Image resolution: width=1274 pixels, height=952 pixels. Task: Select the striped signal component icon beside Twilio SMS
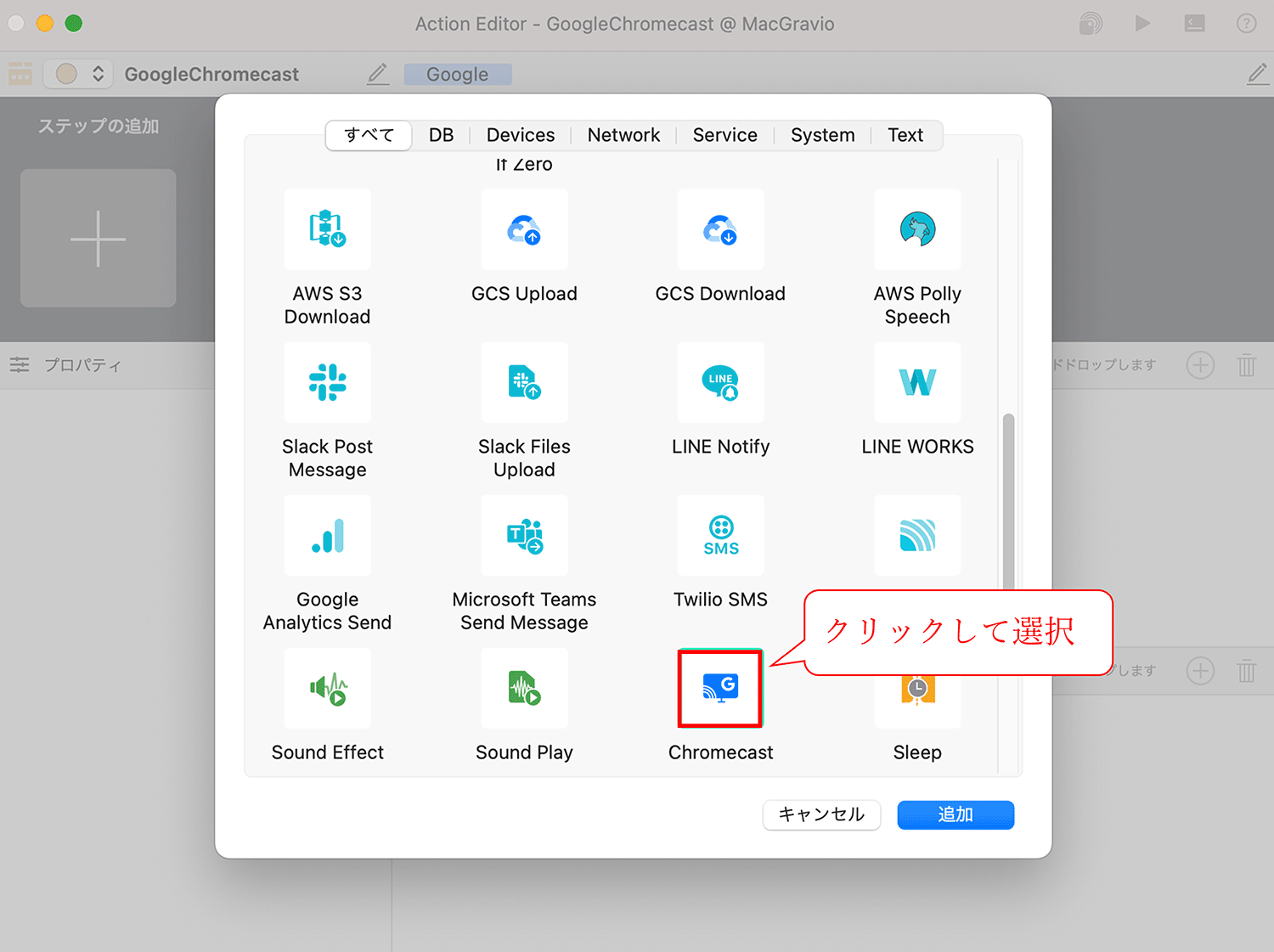pyautogui.click(x=917, y=535)
